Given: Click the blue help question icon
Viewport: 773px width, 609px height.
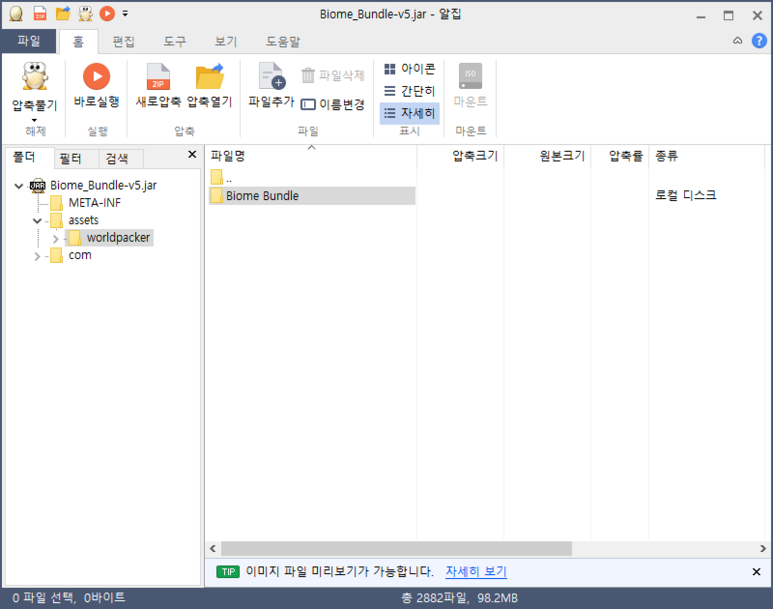Looking at the screenshot, I should (759, 41).
